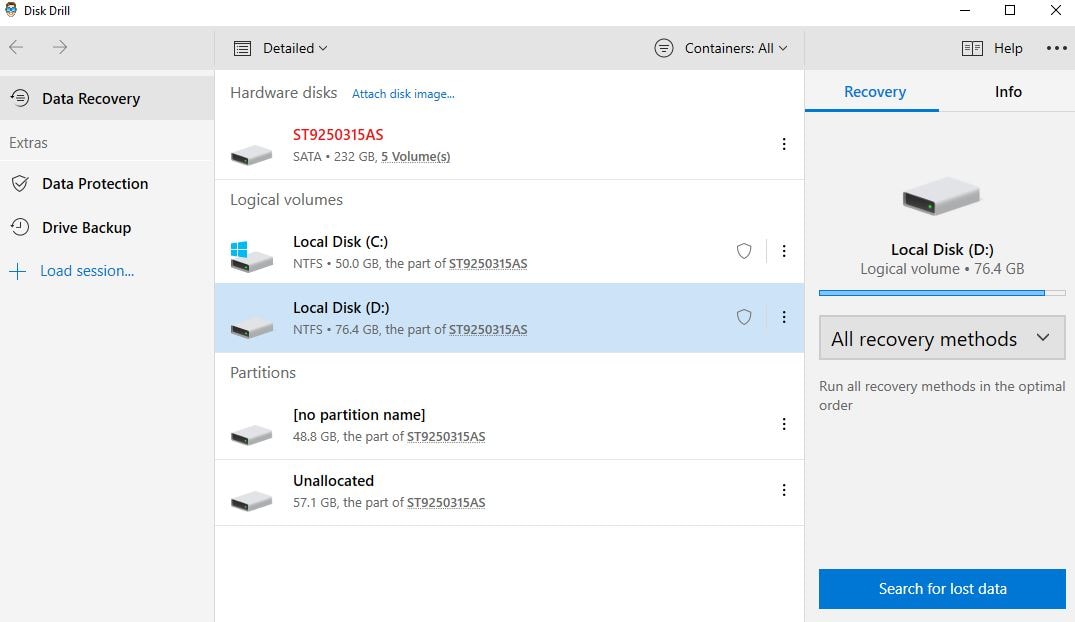Click ST9250315AS link in Local Disk (D:) row

click(488, 329)
